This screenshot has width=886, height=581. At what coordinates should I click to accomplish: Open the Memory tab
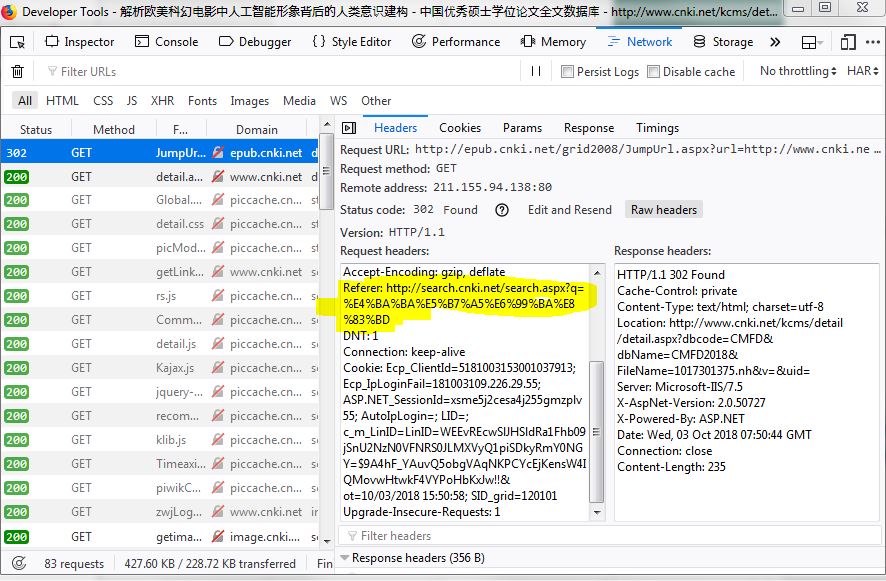click(x=553, y=42)
